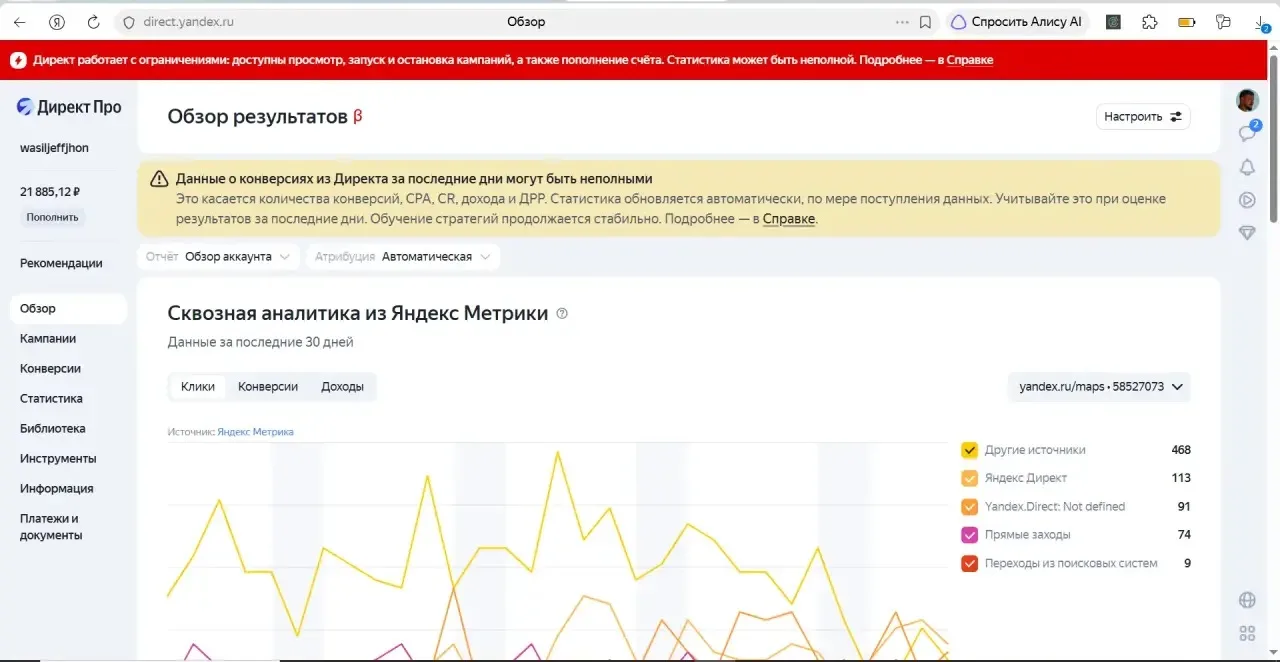Click balance amount 21 885,12 ₽
The image size is (1280, 662).
[50, 192]
